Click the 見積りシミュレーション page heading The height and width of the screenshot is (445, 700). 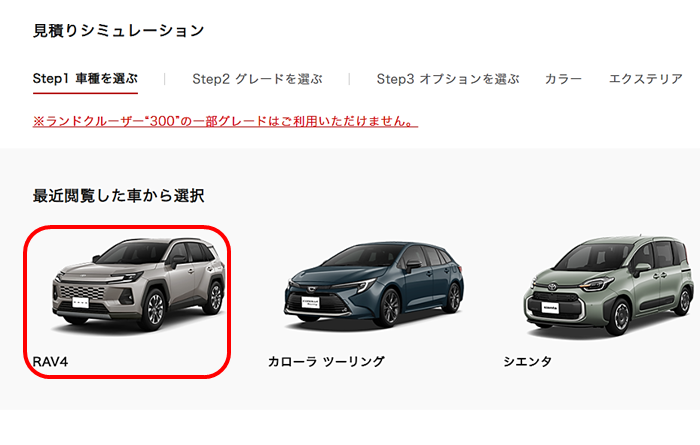click(118, 30)
